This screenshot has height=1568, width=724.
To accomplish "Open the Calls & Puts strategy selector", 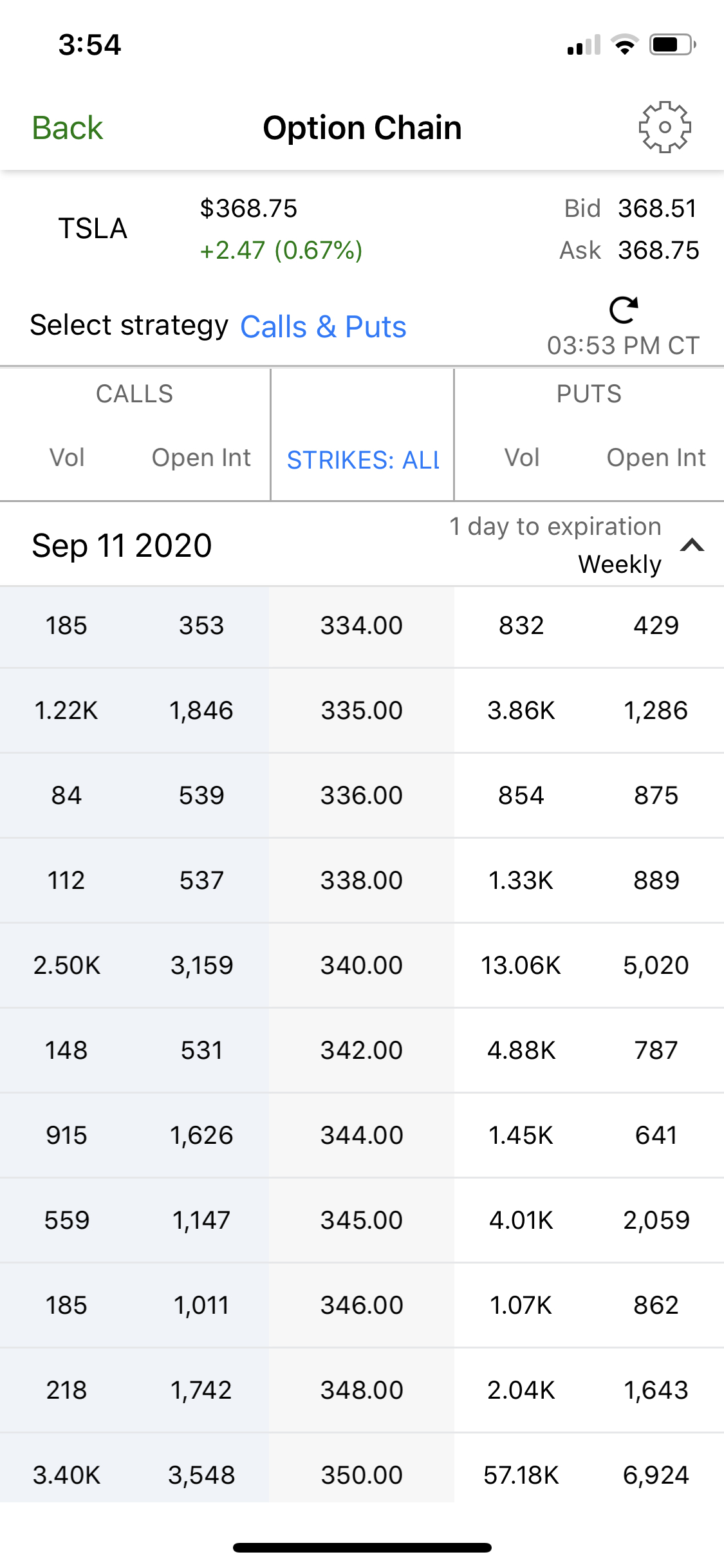I will [x=323, y=326].
